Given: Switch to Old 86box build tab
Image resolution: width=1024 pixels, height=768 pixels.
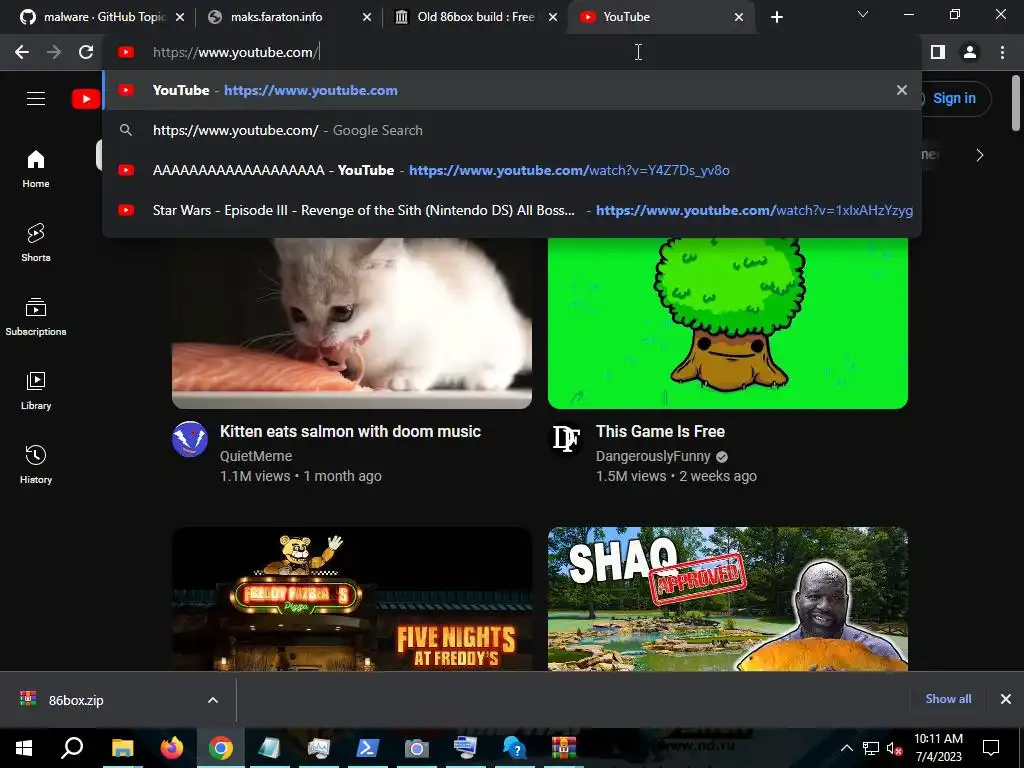Looking at the screenshot, I should (x=473, y=17).
